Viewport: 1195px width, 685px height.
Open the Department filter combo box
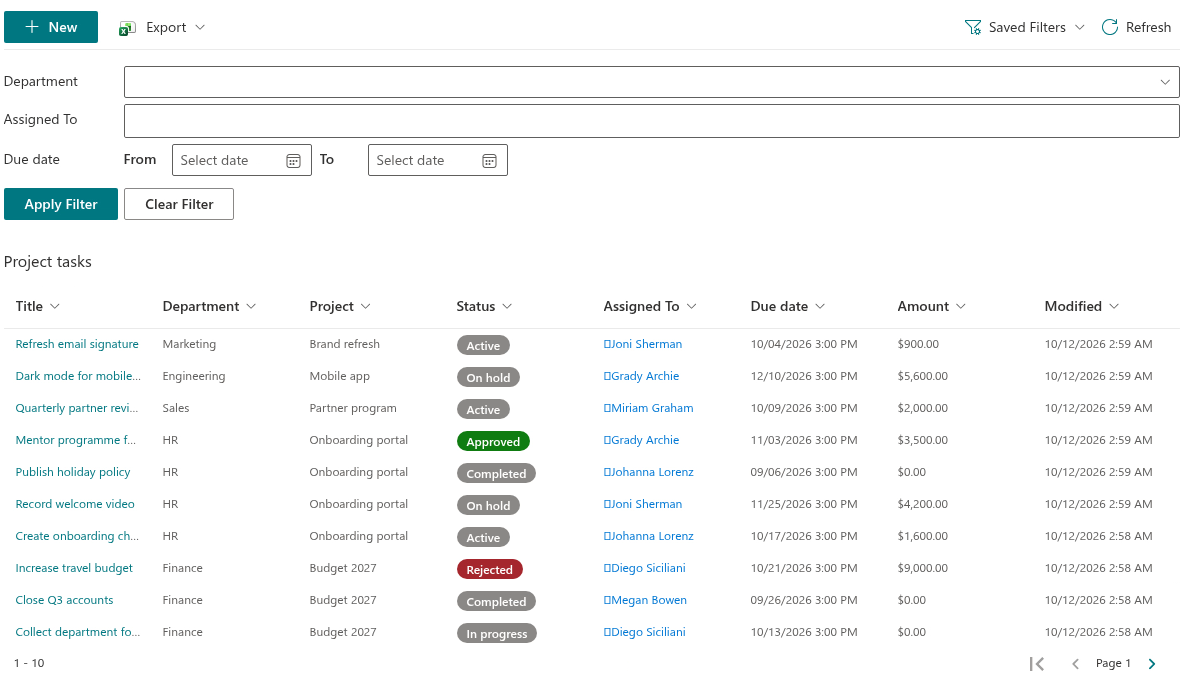coord(652,82)
